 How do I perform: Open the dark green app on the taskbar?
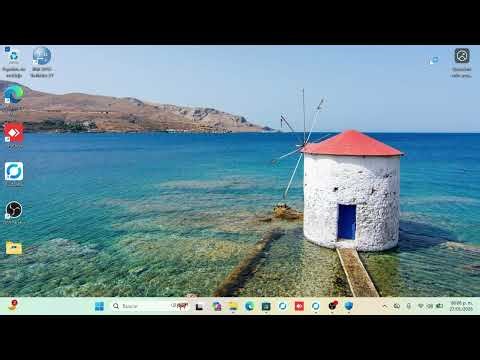pos(266,306)
